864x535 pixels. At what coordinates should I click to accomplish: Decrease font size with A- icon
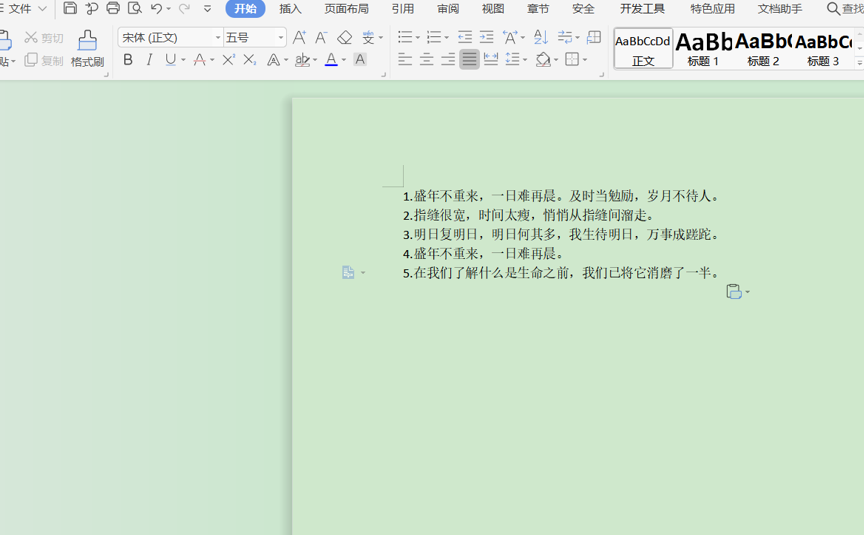click(321, 37)
